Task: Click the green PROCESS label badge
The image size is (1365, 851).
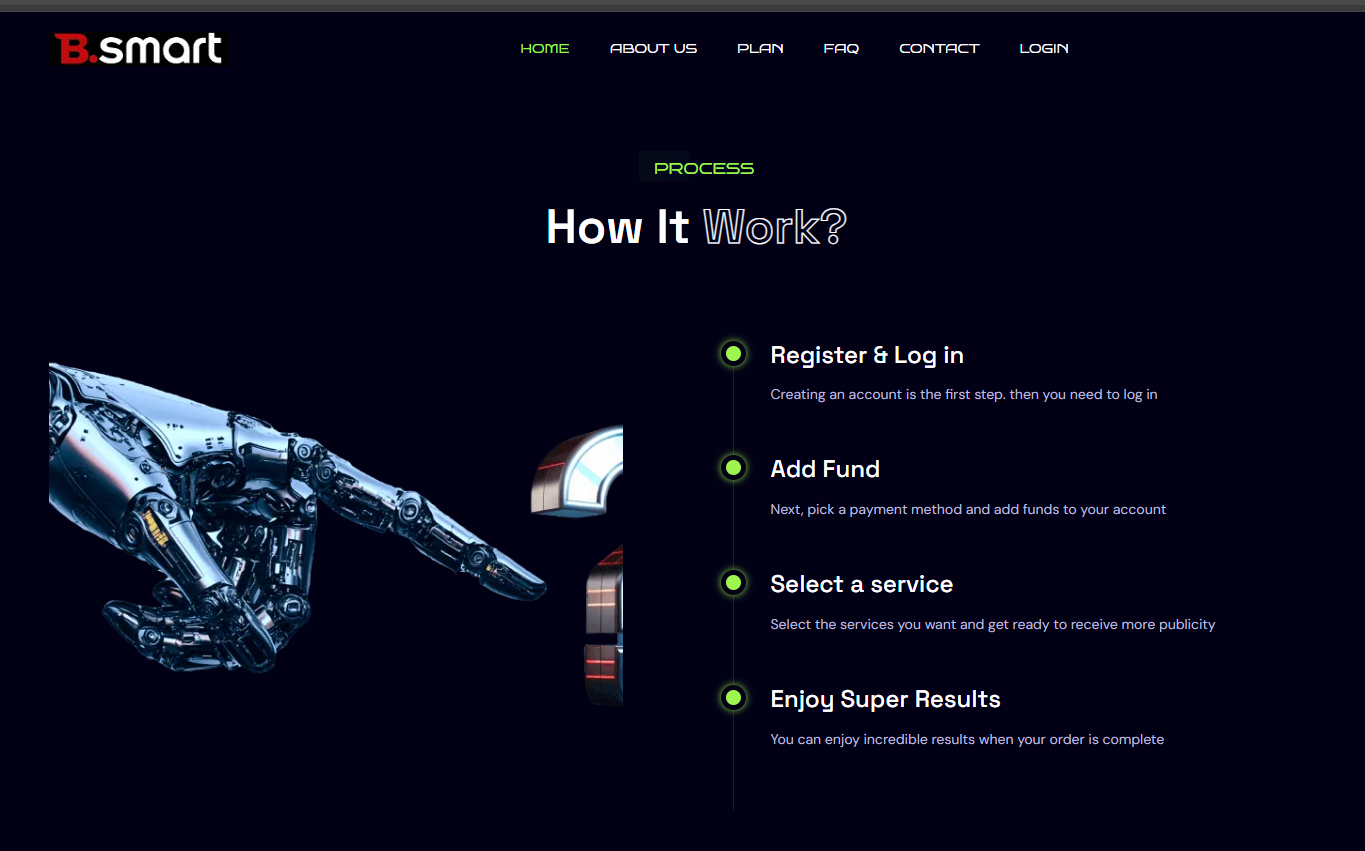Action: point(703,168)
